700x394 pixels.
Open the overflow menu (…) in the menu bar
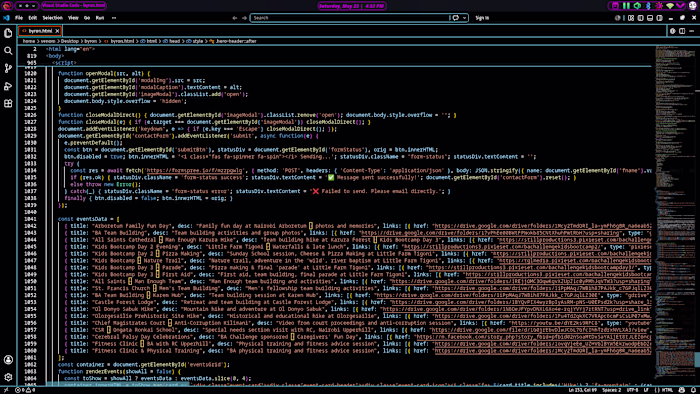point(114,18)
